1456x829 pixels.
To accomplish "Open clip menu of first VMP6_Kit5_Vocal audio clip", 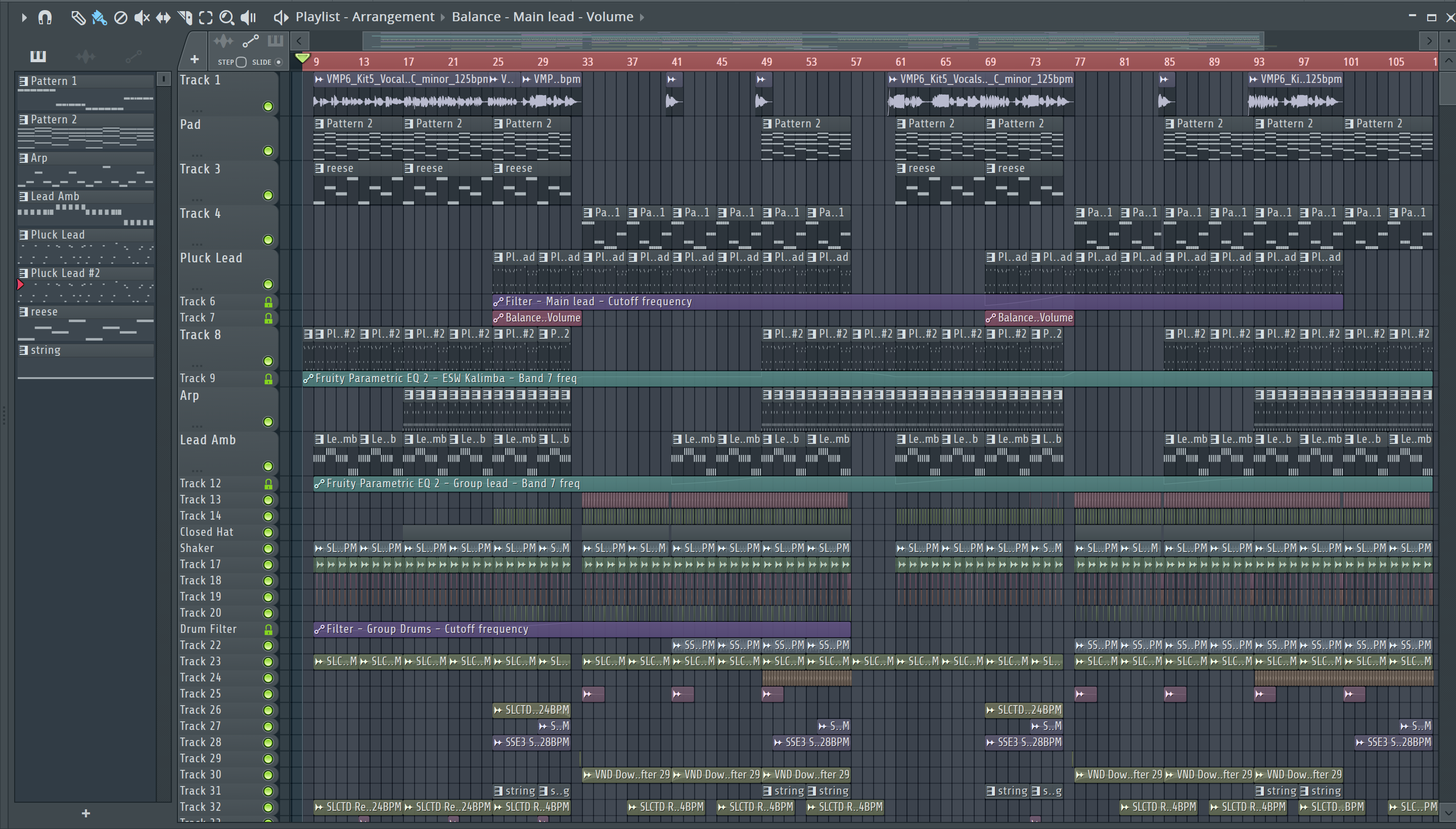I will [x=320, y=79].
